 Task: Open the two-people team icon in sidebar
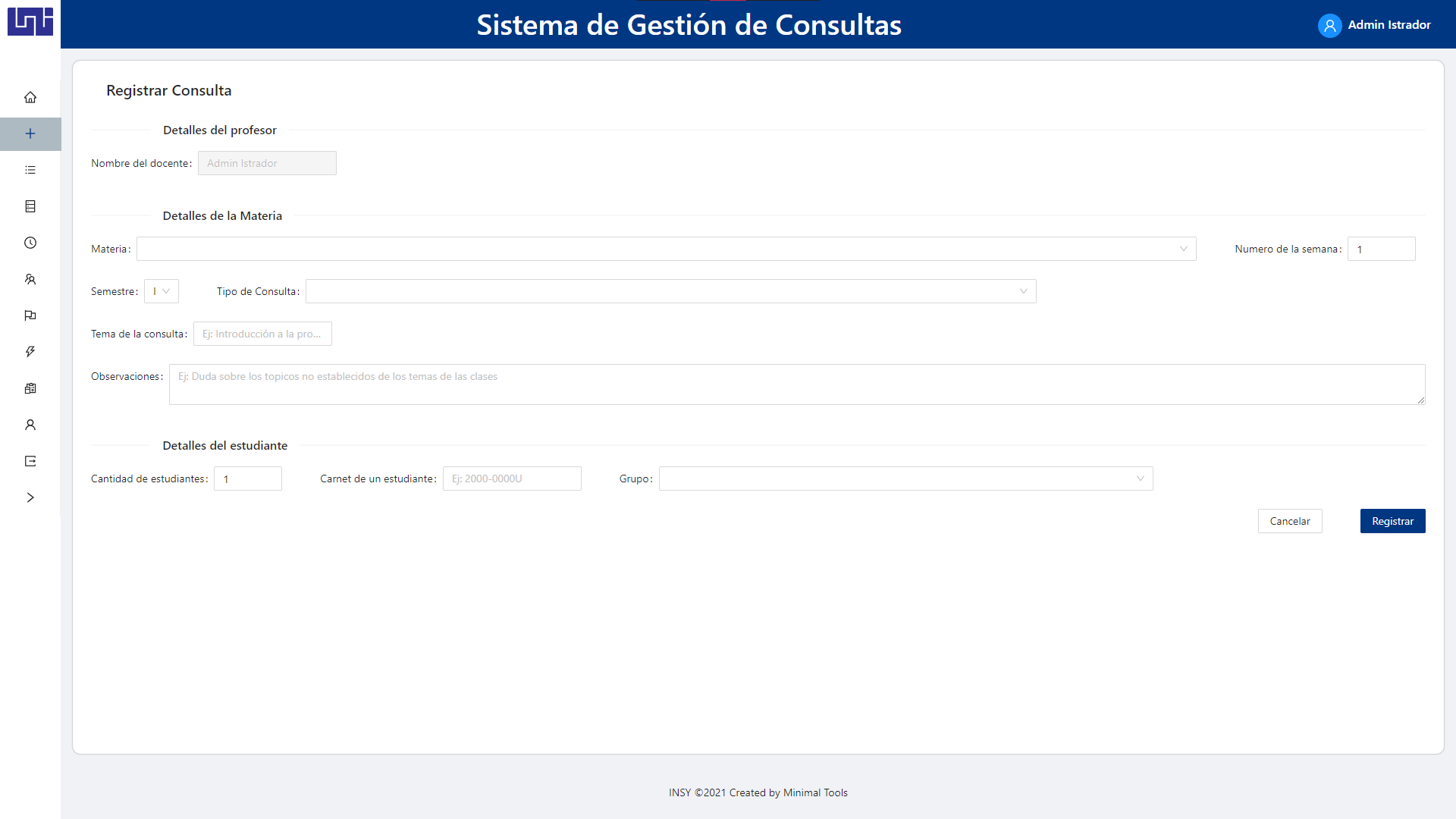coord(30,279)
